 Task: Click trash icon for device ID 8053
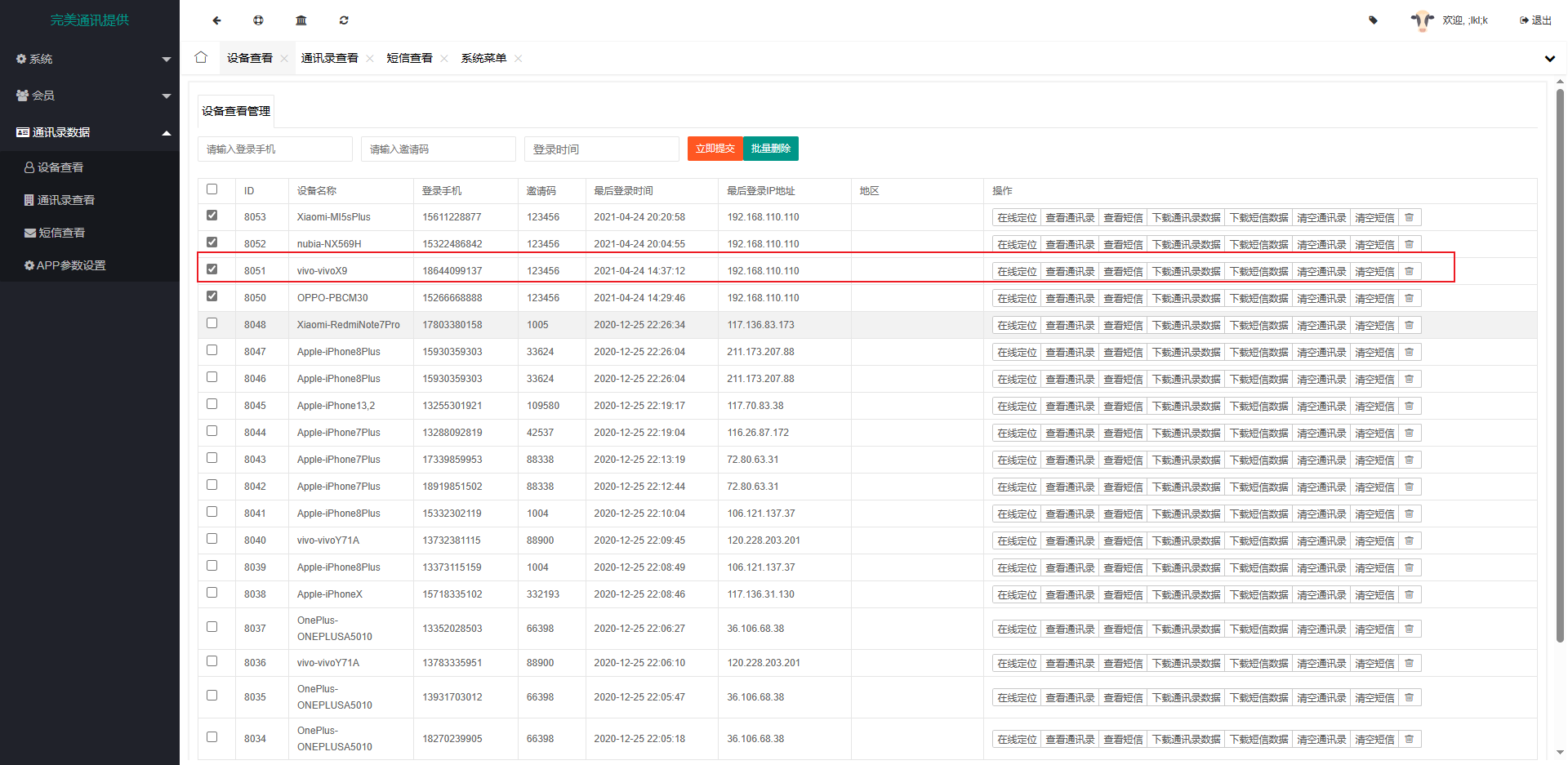(1409, 217)
